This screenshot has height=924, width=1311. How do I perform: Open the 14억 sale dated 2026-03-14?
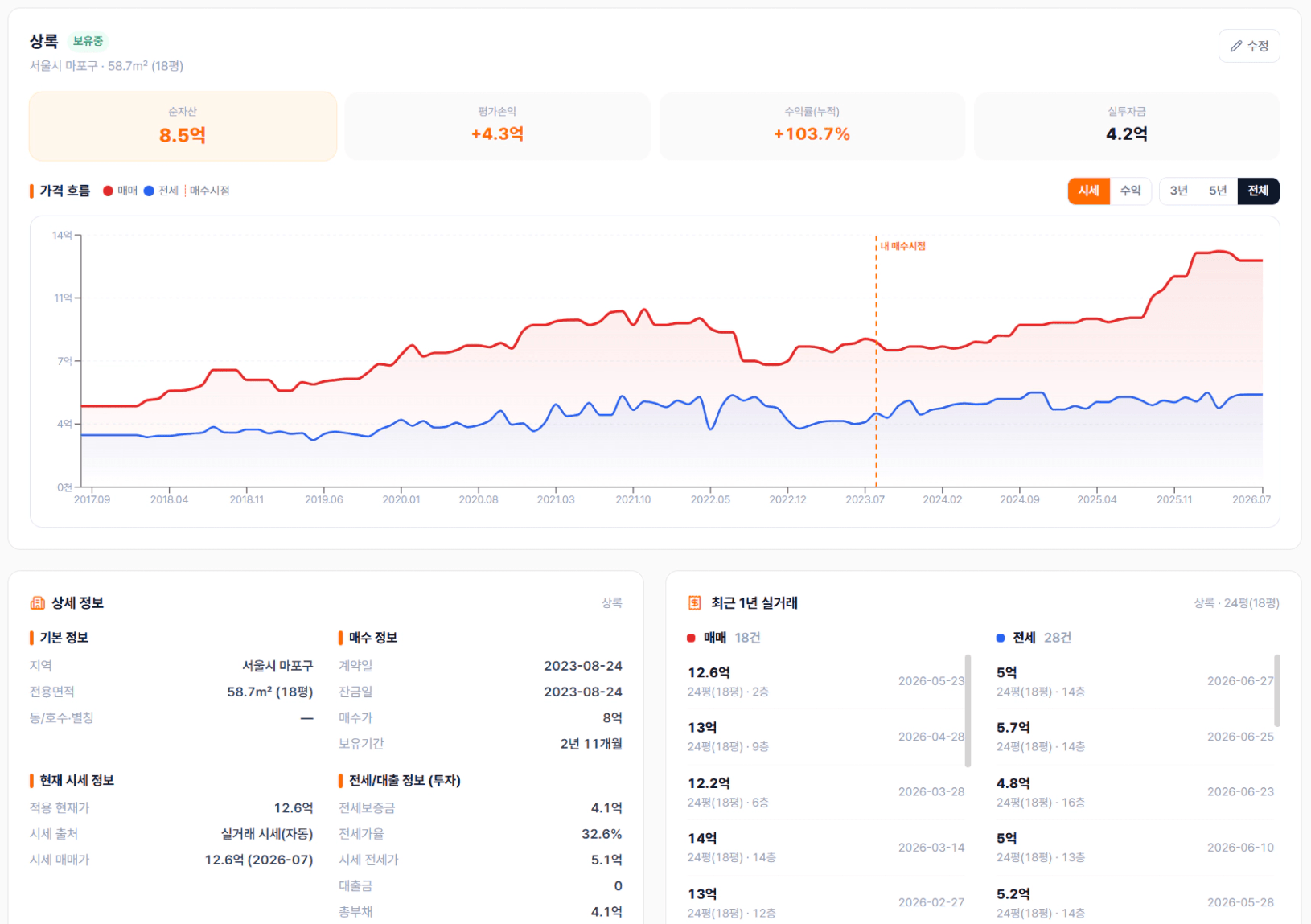826,848
